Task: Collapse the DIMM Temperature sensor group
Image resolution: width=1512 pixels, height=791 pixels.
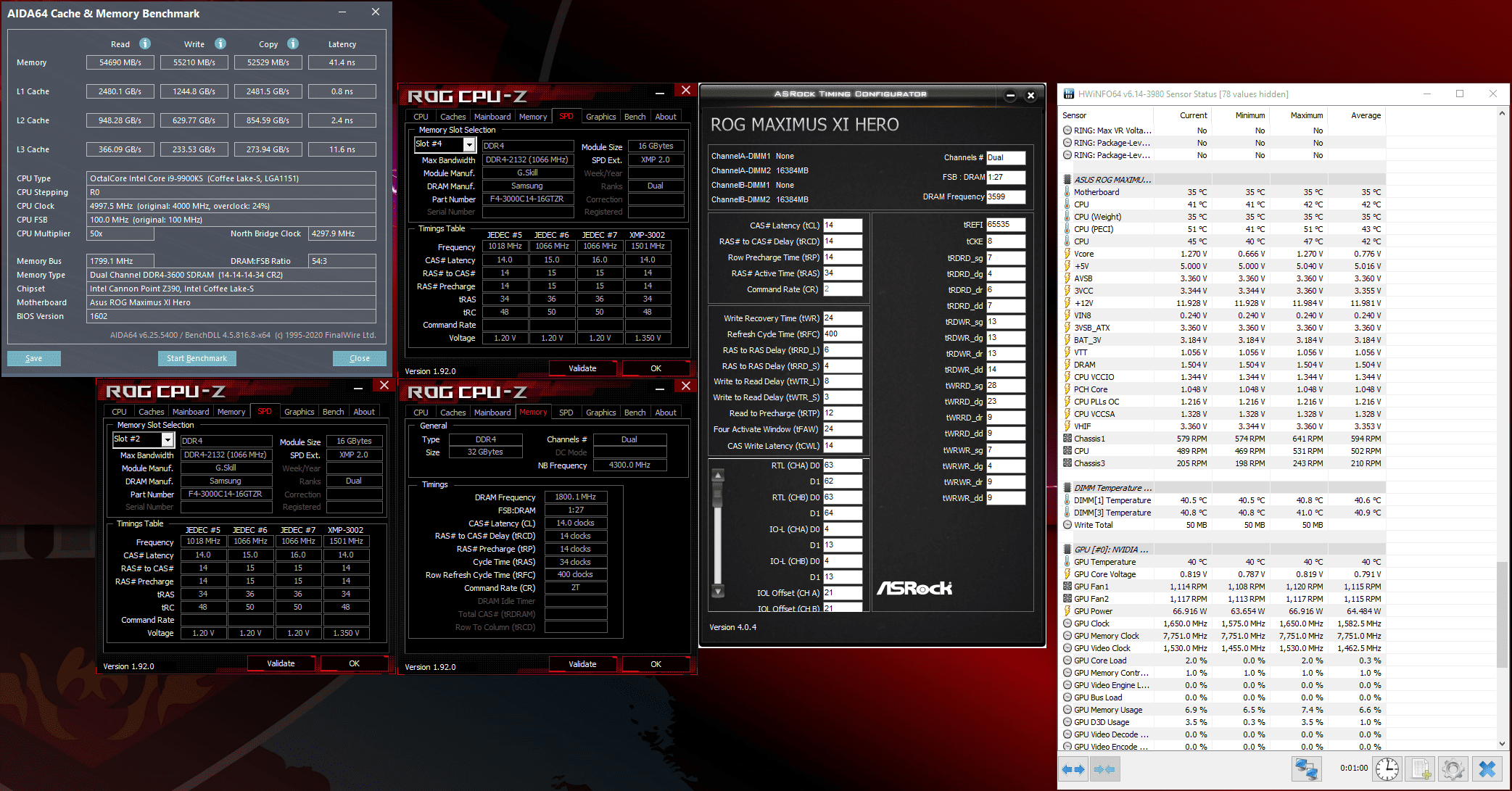Action: click(1067, 488)
